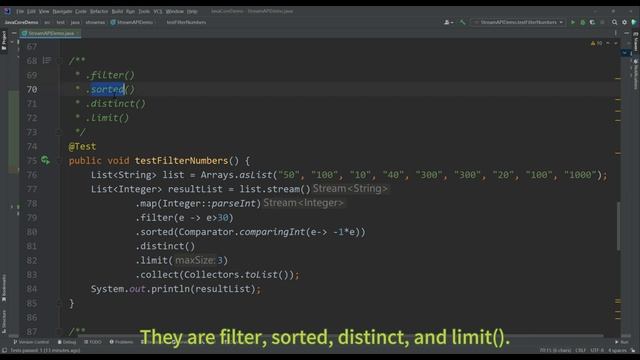Click Comparator.comparingInt on line 80
Viewport: 640px width, 360px height.
(x=242, y=232)
